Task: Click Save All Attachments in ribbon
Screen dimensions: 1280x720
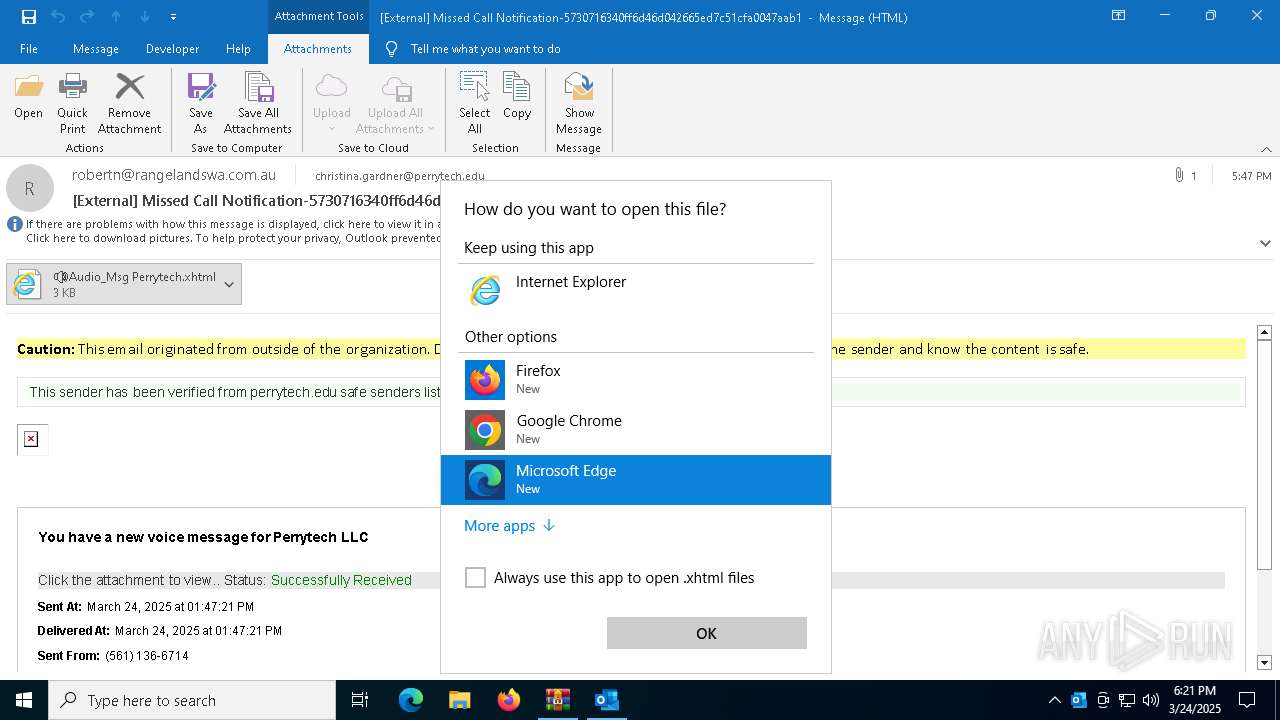Action: [258, 103]
